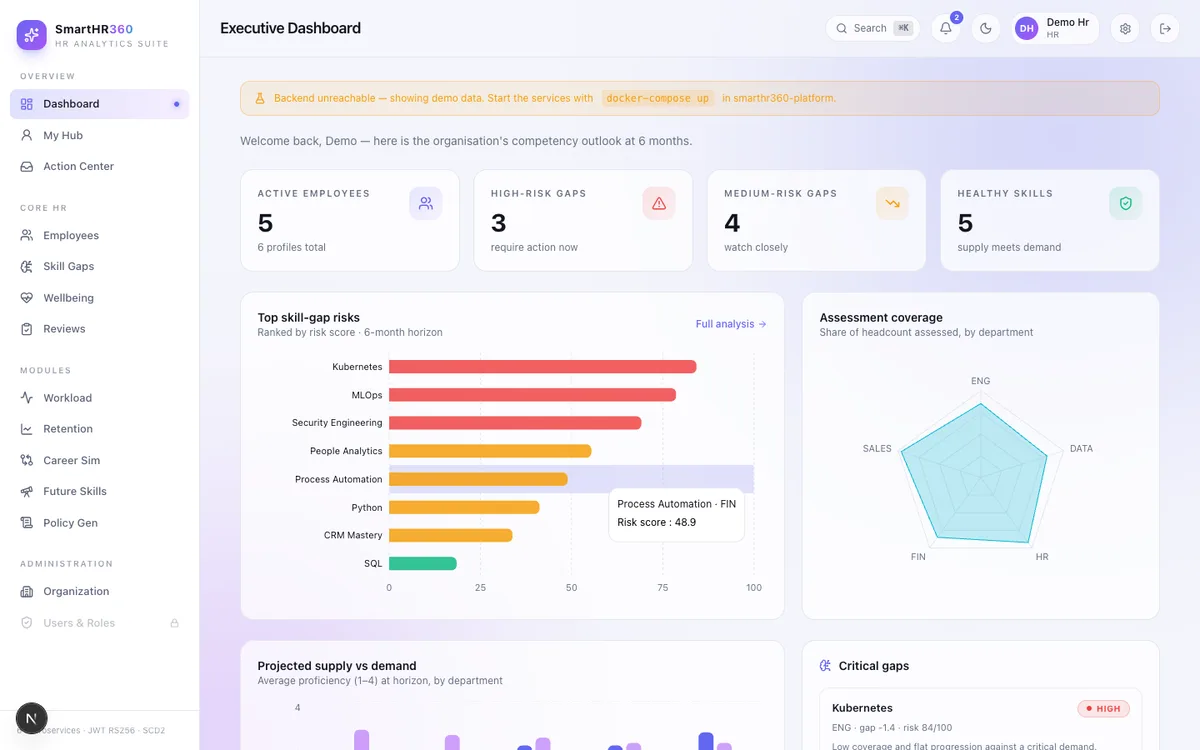Click the DH avatar circle
The image size is (1200, 750).
pyautogui.click(x=1027, y=28)
